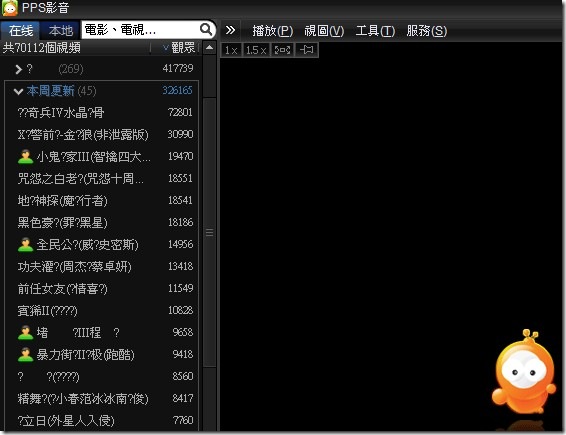Select 黑色豪?(罪?黑星) video
Viewport: 566px width, 435px height.
pos(62,223)
